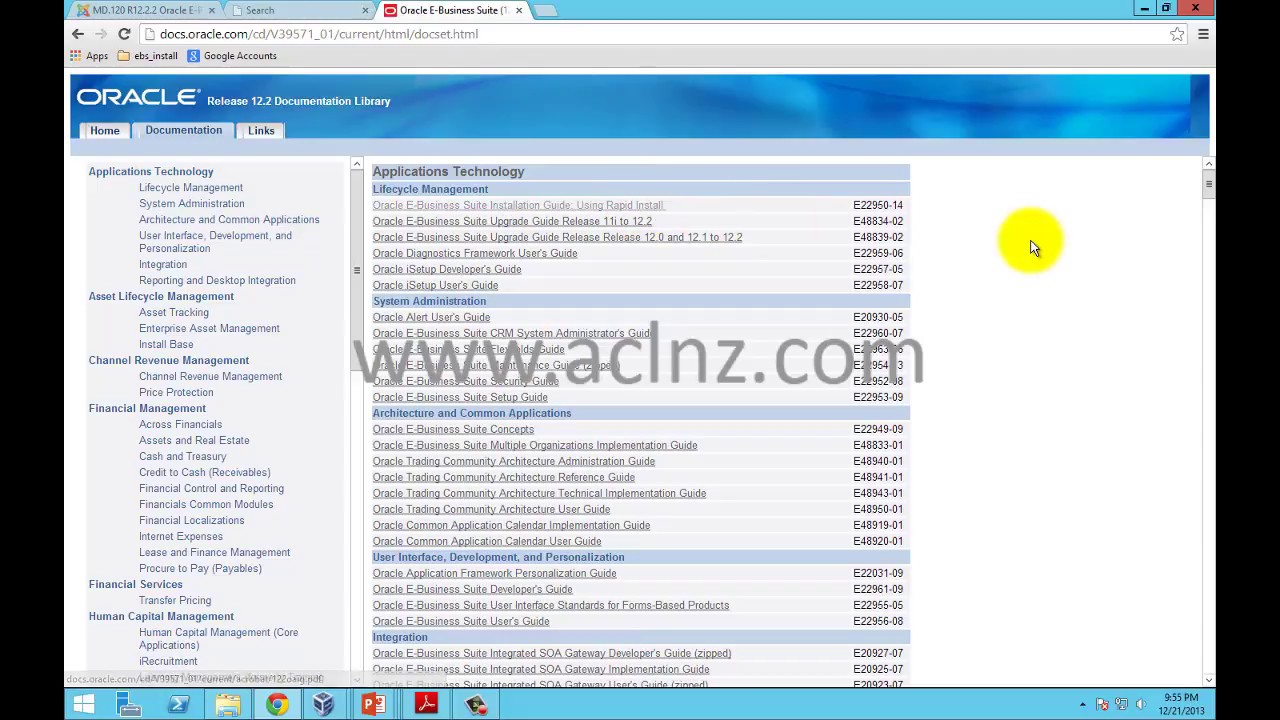Open Integrated SOA Gateway Developer's Guide (zipped)
Viewport: 1280px width, 720px height.
tap(552, 654)
